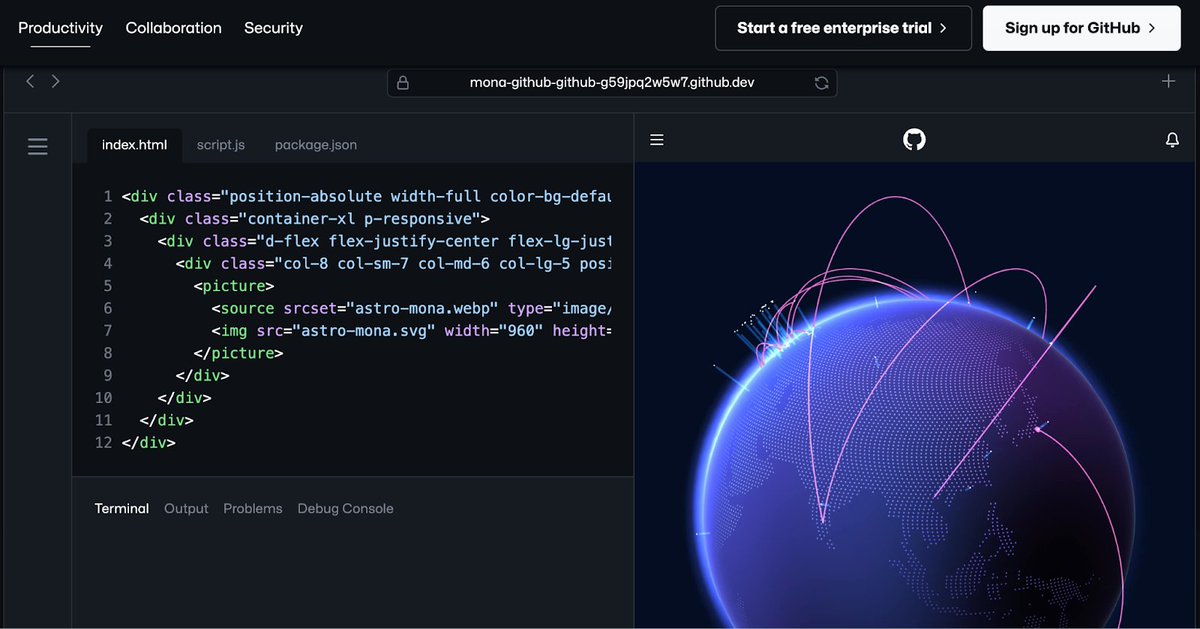The height and width of the screenshot is (629, 1200).
Task: Navigate back using the back arrow
Action: (29, 81)
